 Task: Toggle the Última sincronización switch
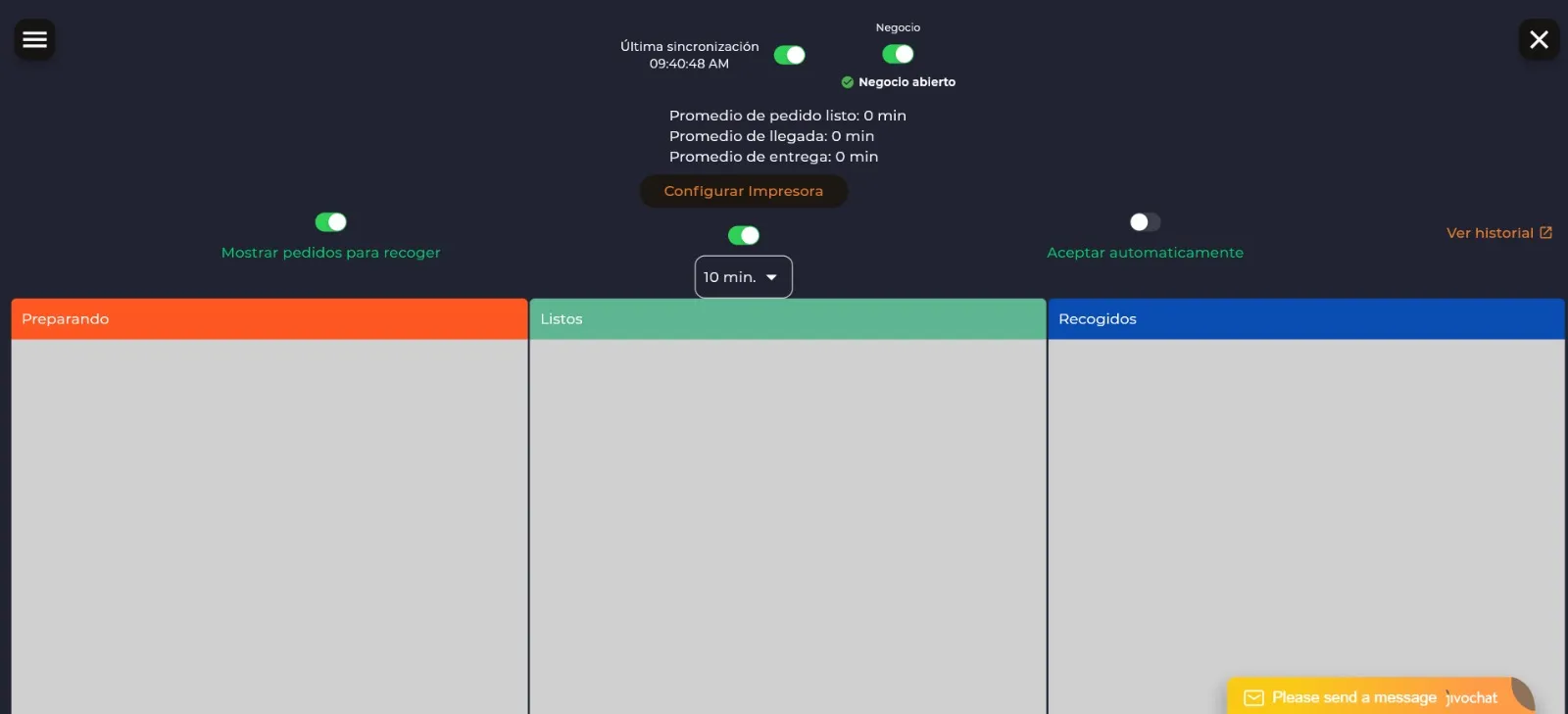click(789, 55)
